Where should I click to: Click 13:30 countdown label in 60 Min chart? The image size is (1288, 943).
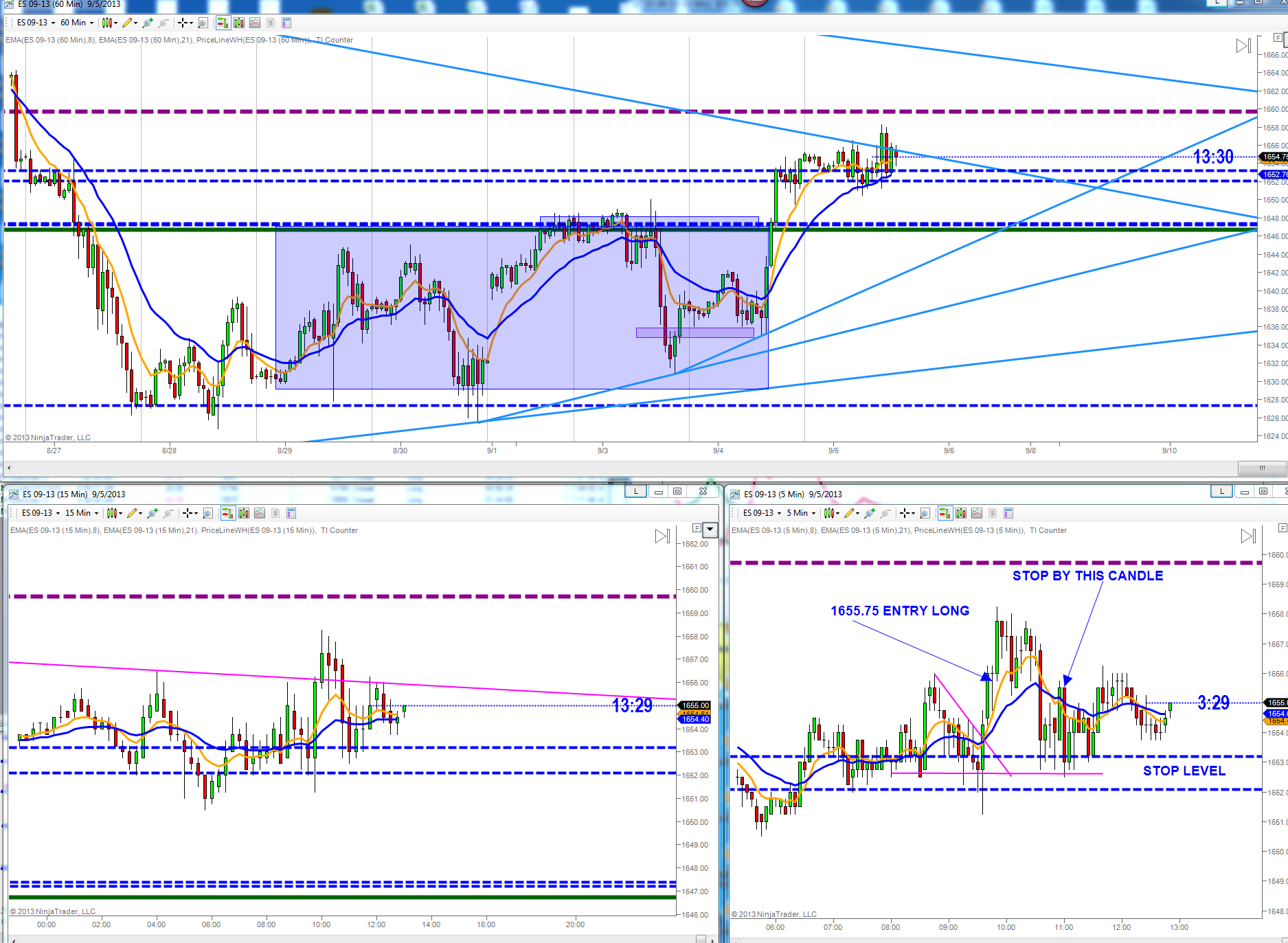pos(1213,157)
